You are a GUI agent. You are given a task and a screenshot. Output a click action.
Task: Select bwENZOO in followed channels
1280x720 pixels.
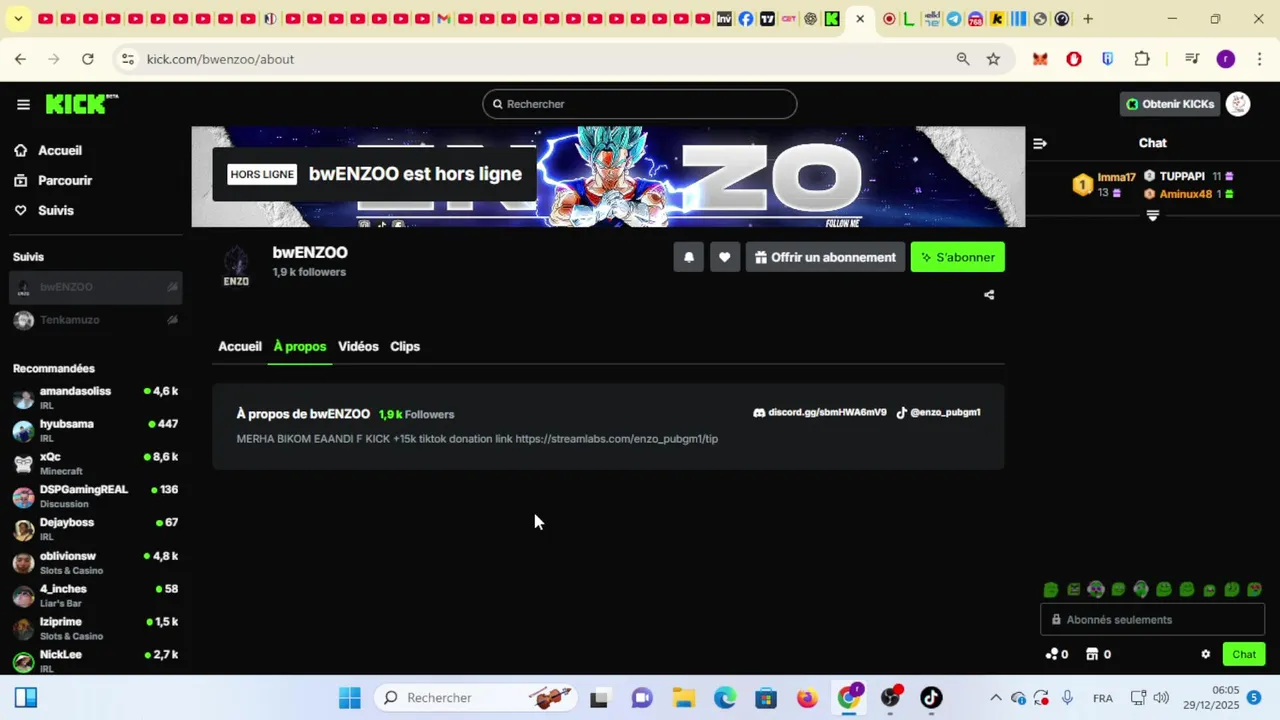pos(96,287)
